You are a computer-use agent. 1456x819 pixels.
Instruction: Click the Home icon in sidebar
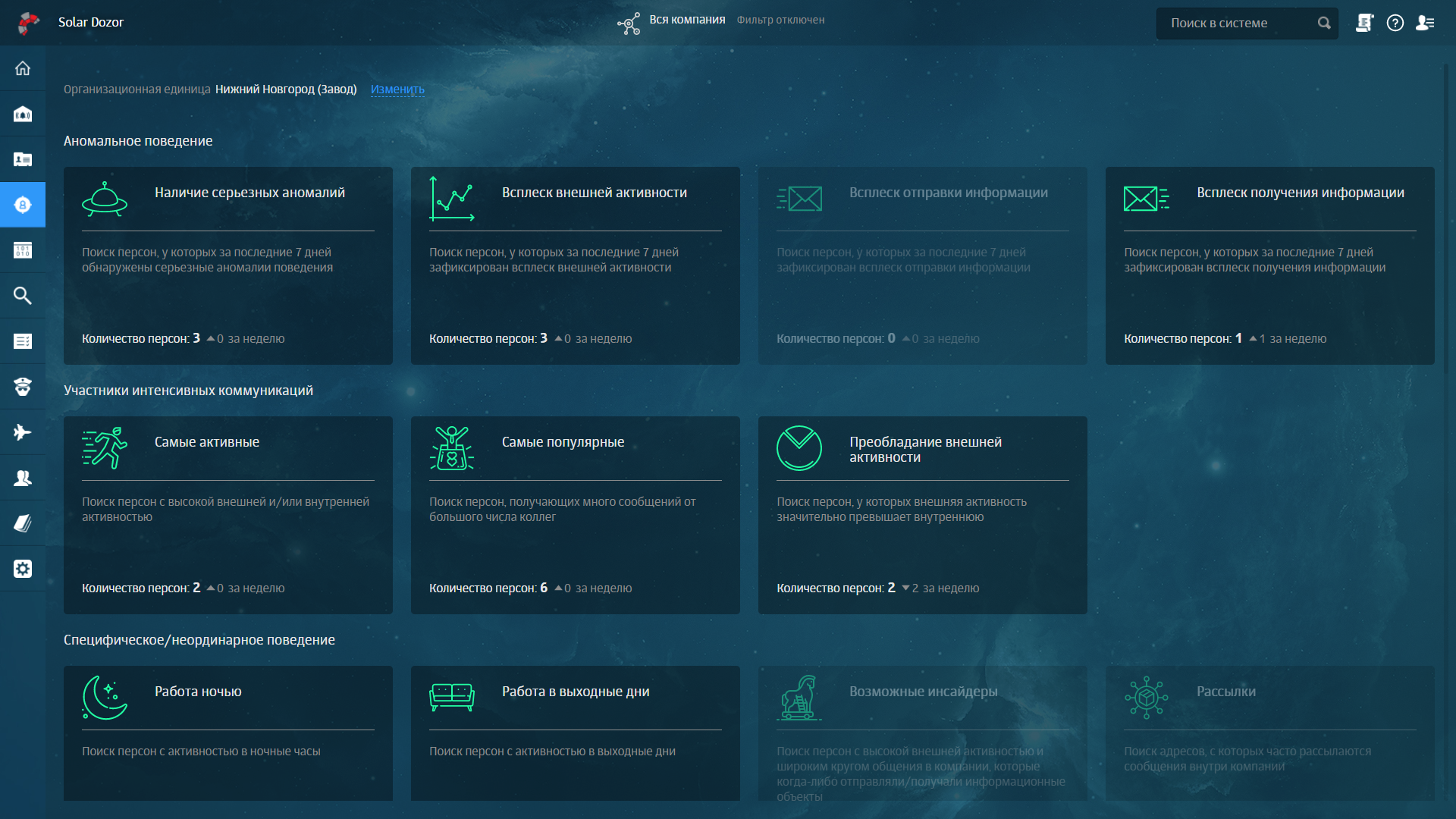23,68
